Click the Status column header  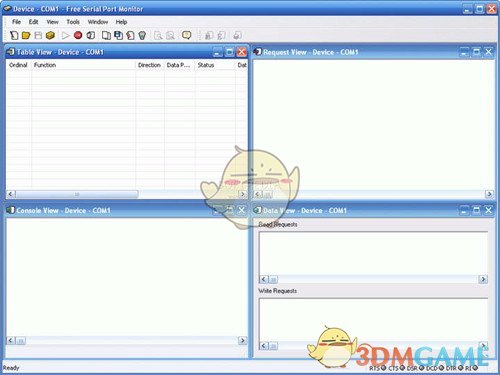coord(215,65)
